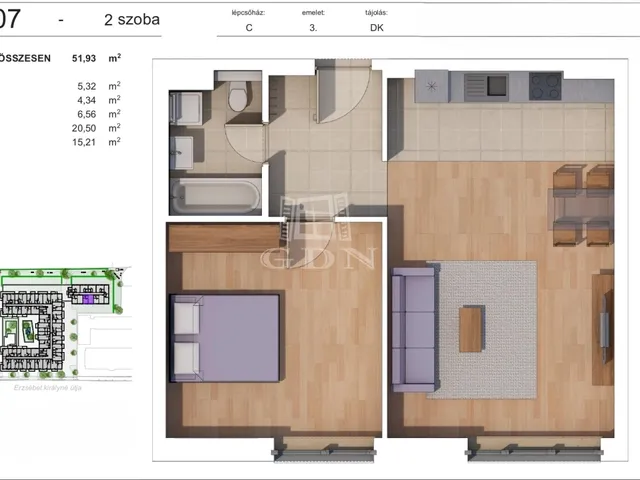Screen dimensions: 640x480
Task: Select the bathtub in the bathroom
Action: [214, 194]
